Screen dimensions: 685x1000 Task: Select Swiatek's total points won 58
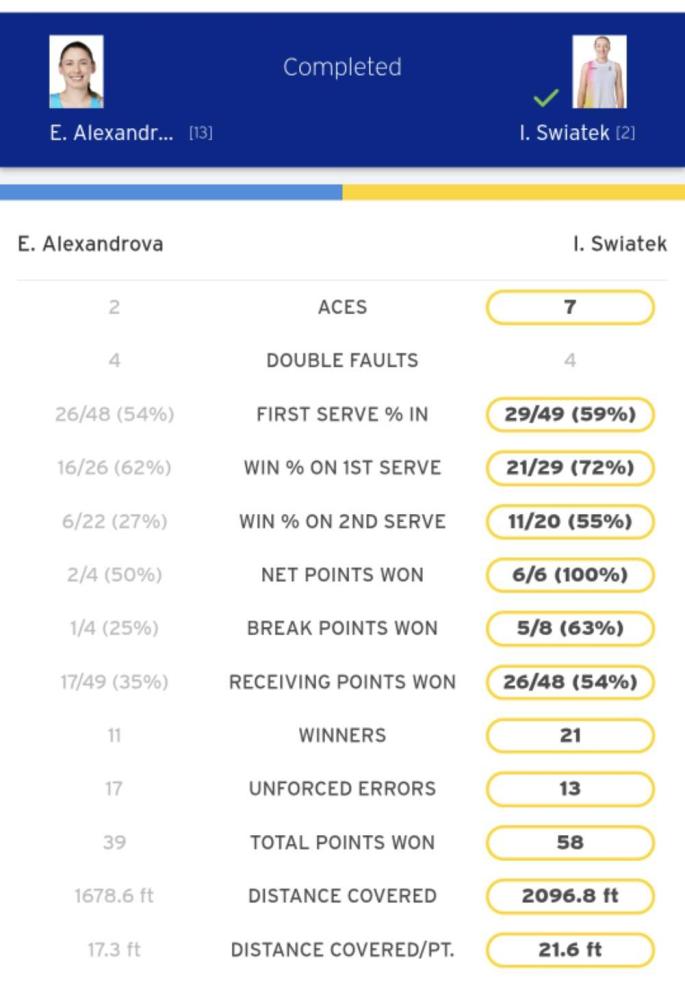point(570,842)
